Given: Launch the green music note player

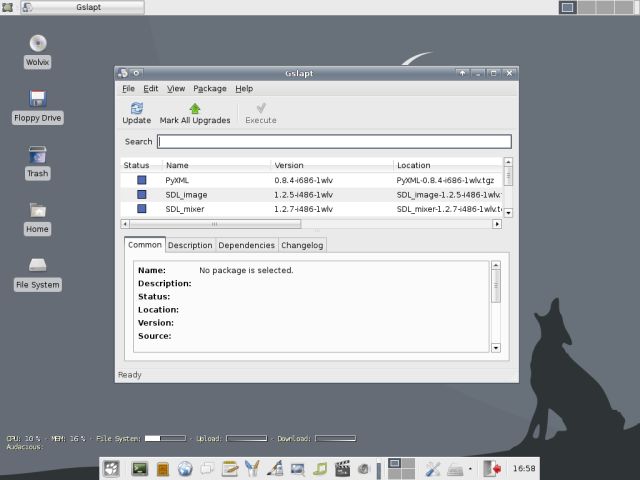Looking at the screenshot, I should [320, 469].
